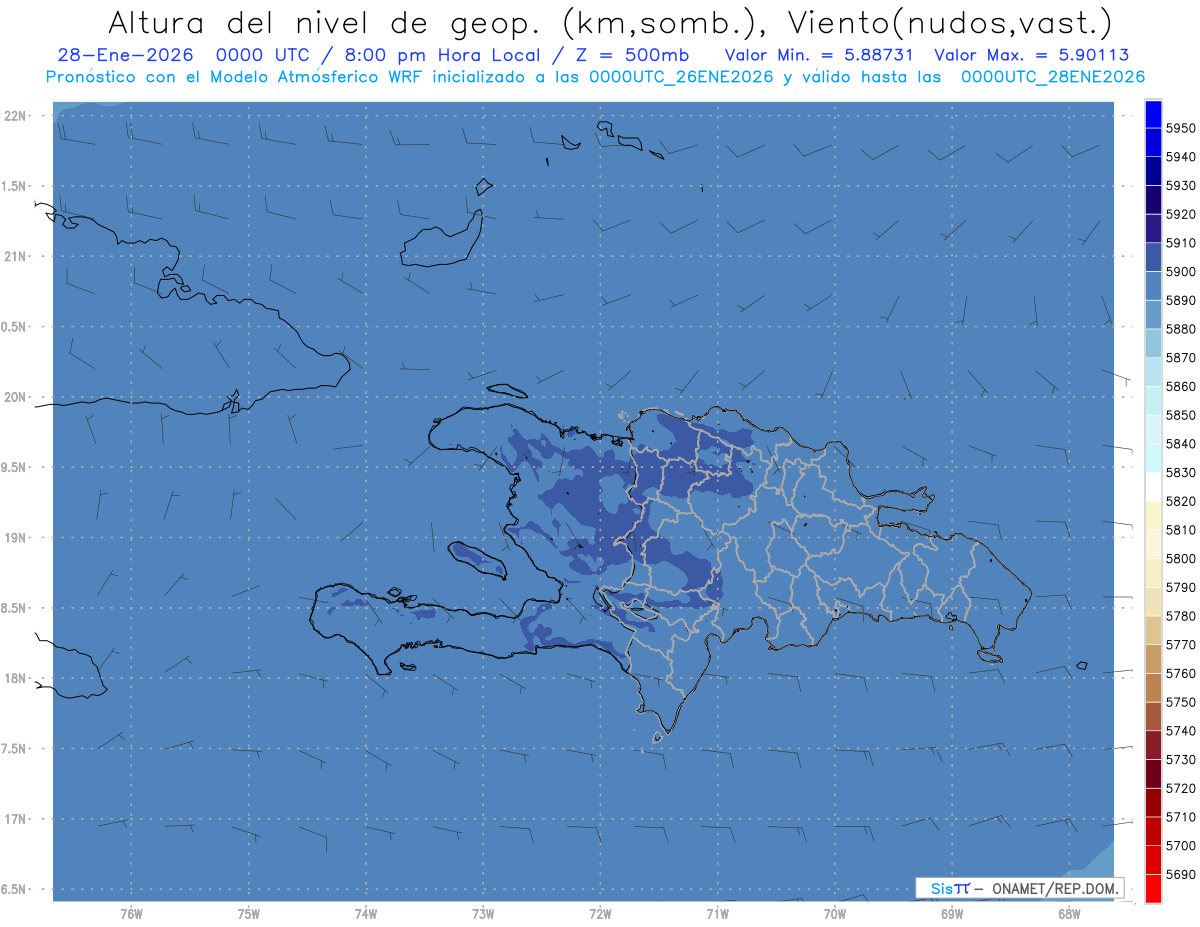
Task: Click the '7.5N' latitude label
Action: click(x=14, y=749)
